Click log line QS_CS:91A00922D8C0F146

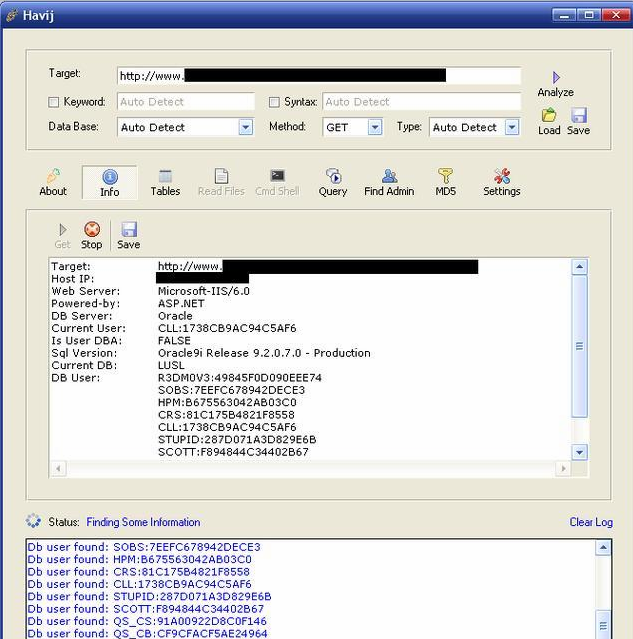pos(147,621)
